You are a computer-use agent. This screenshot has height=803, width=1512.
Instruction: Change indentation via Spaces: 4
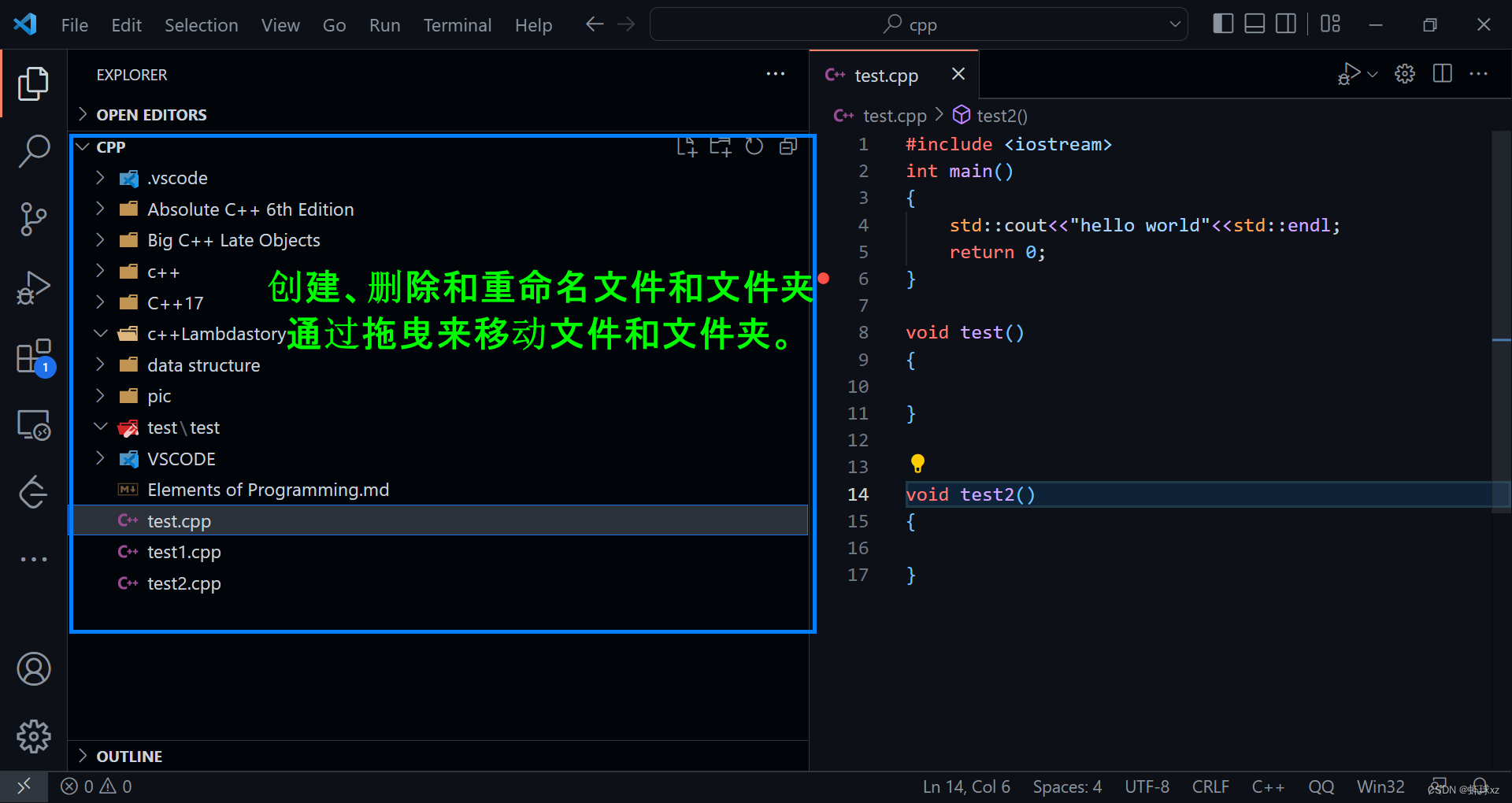1067,786
